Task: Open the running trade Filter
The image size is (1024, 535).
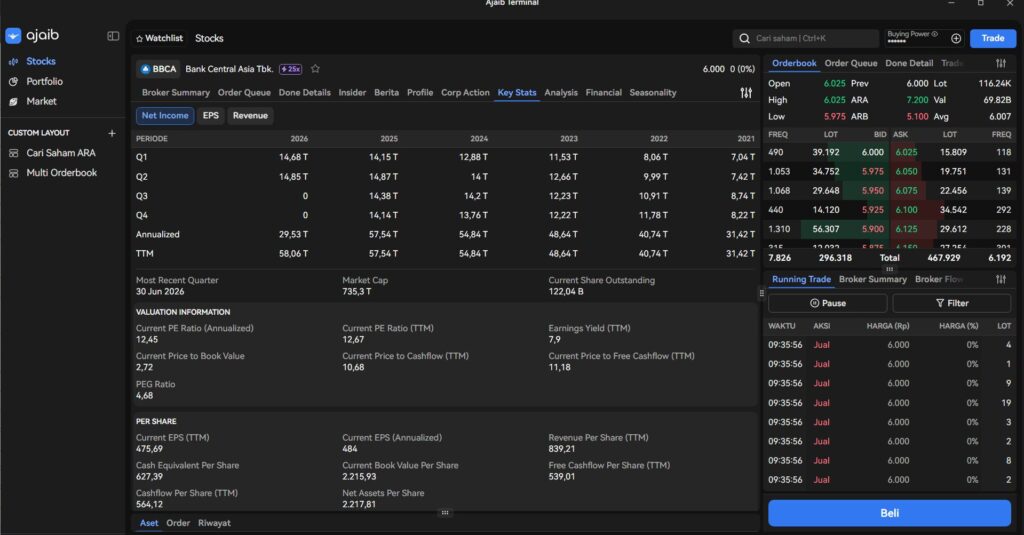Action: [952, 303]
